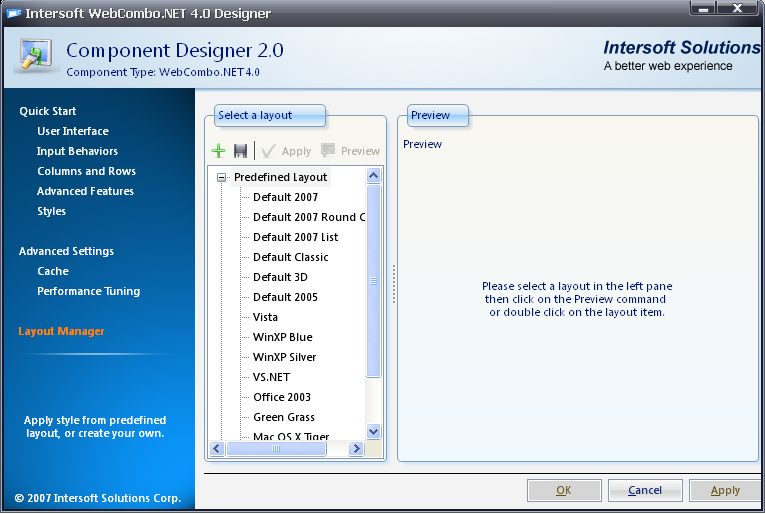Open User Interface settings
The width and height of the screenshot is (765, 514).
(73, 131)
